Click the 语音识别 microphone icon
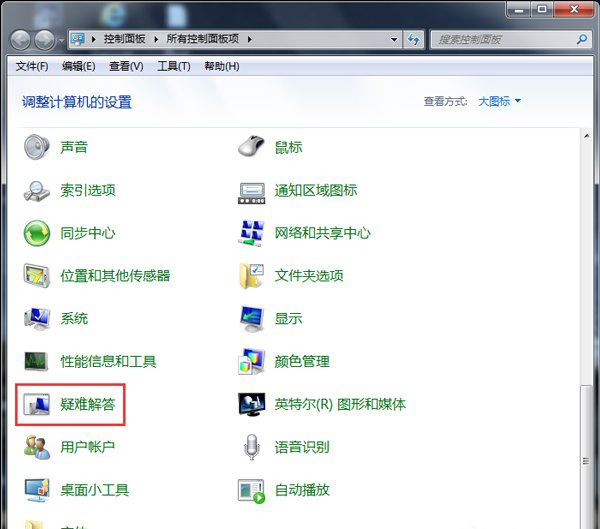600x529 pixels. [251, 447]
